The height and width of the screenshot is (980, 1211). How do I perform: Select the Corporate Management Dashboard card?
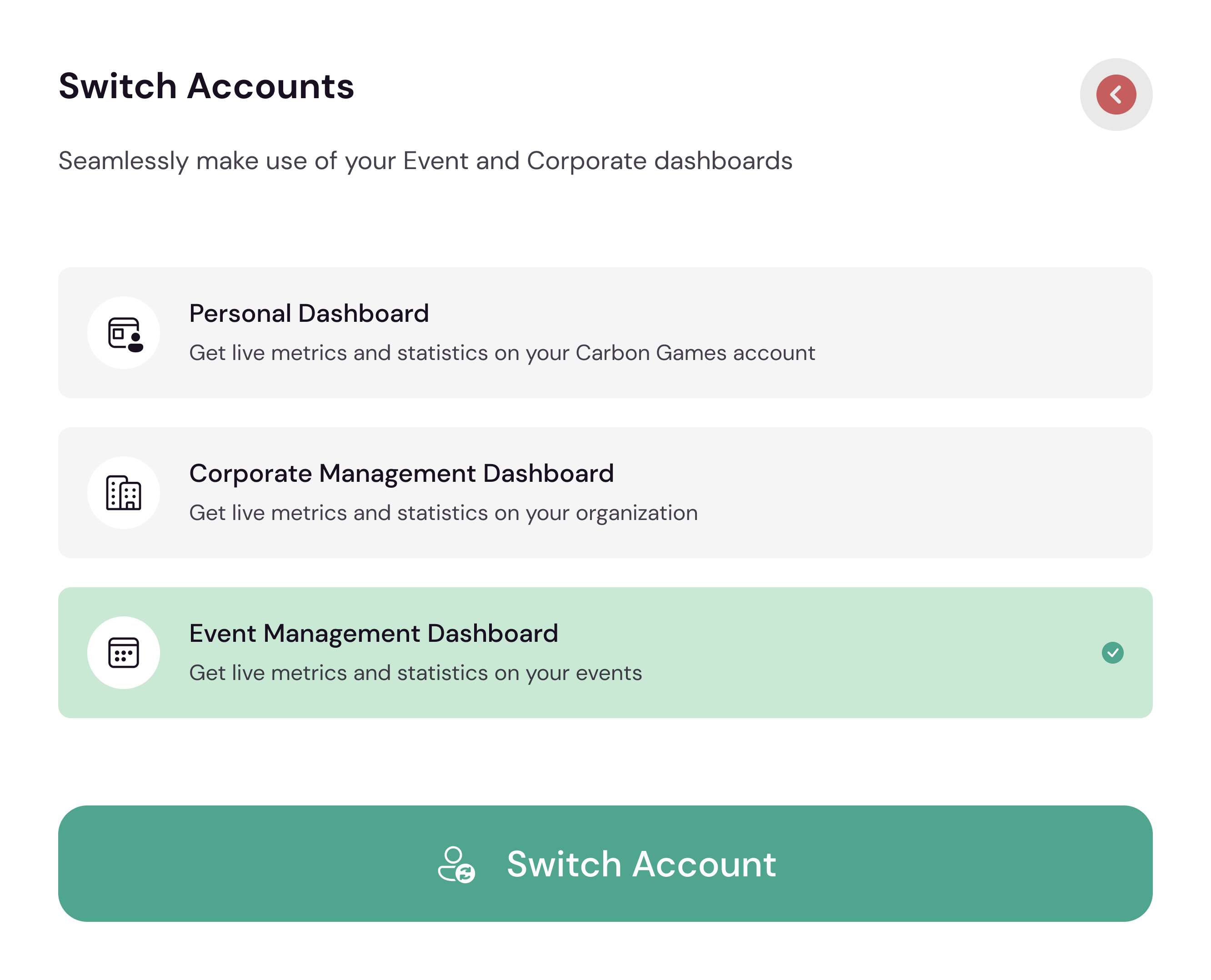click(x=903, y=493)
